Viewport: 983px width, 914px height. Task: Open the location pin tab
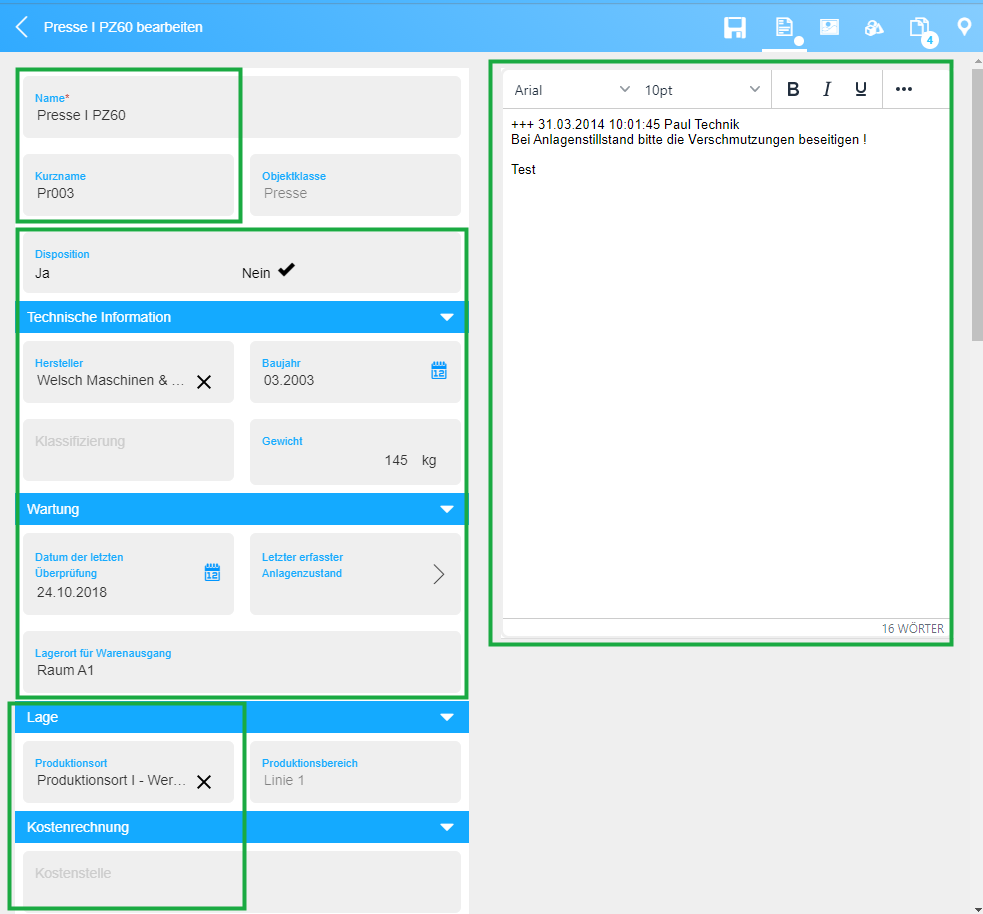pos(964,26)
